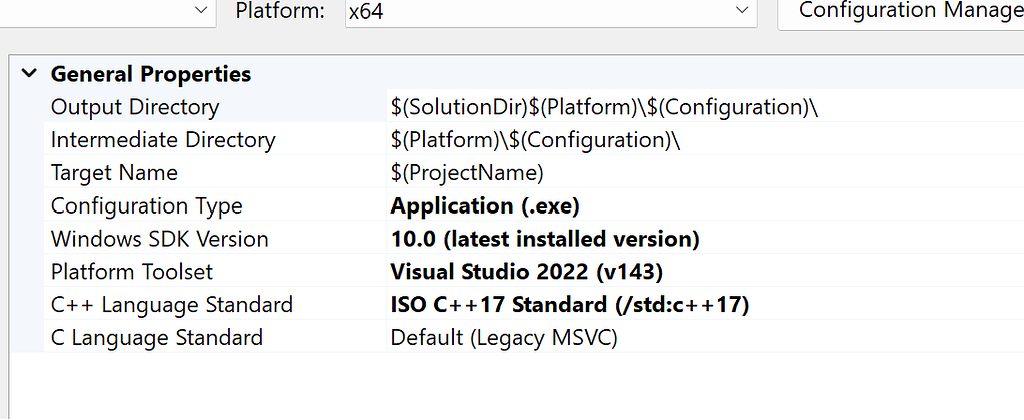Viewport: 1024px width, 420px height.
Task: Click the Visual Studio 2022 (v143) value
Action: pyautogui.click(x=526, y=272)
